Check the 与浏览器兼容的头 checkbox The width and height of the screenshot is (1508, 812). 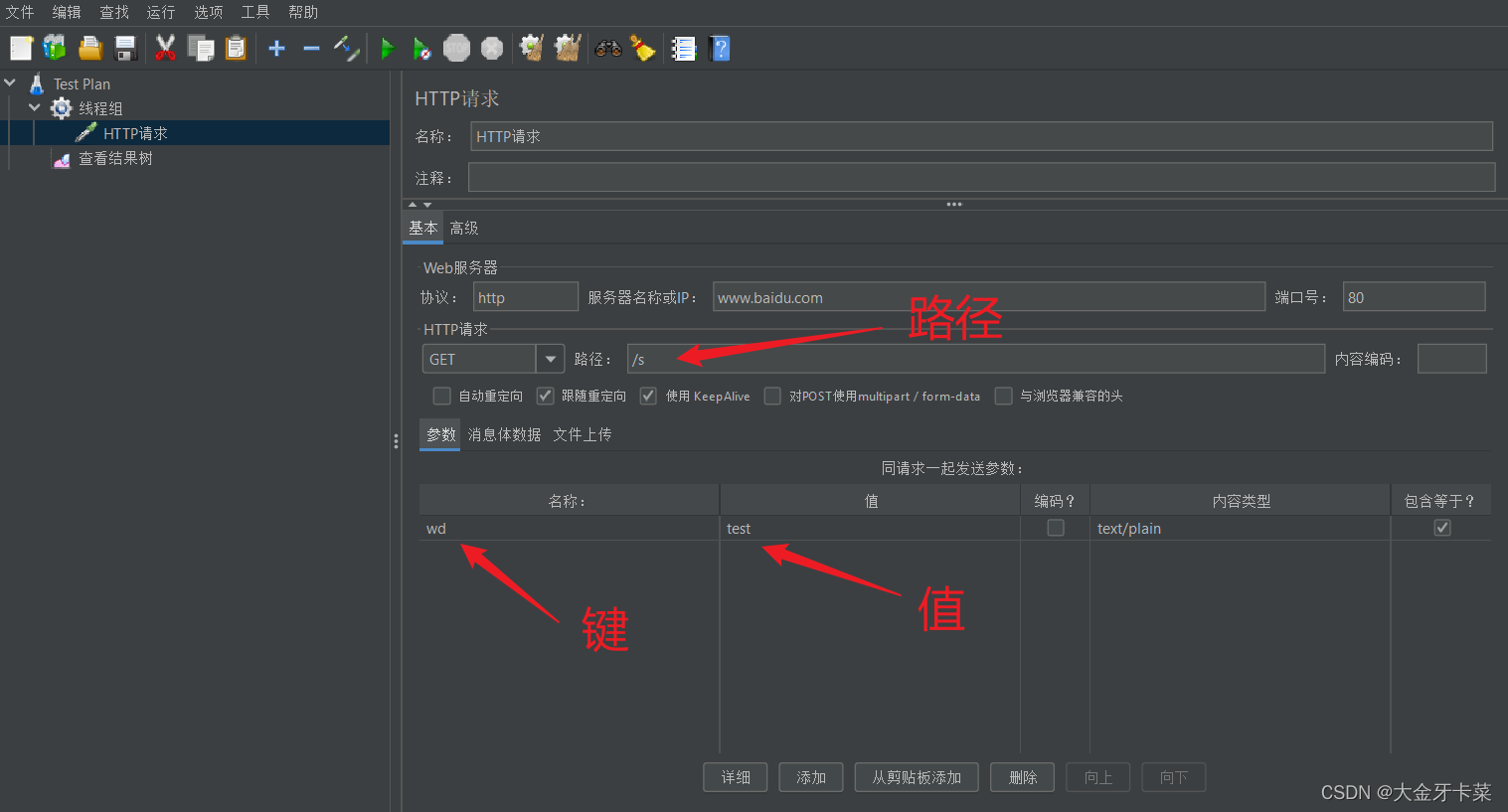point(1004,396)
